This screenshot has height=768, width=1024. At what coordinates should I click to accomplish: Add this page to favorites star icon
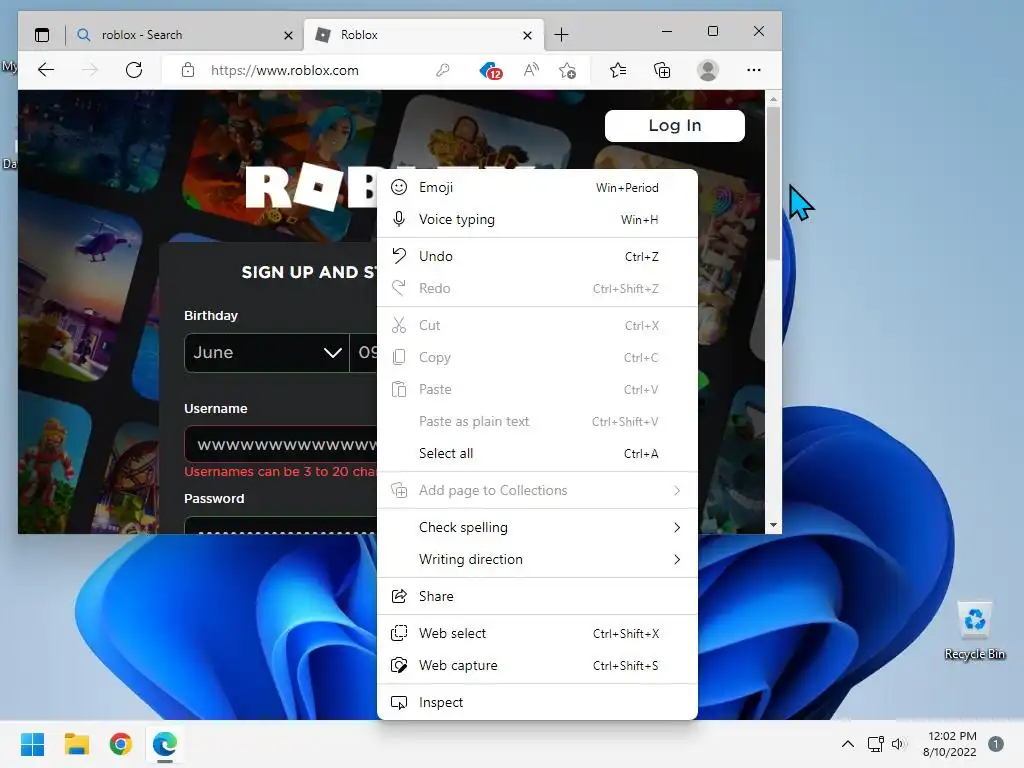[568, 70]
